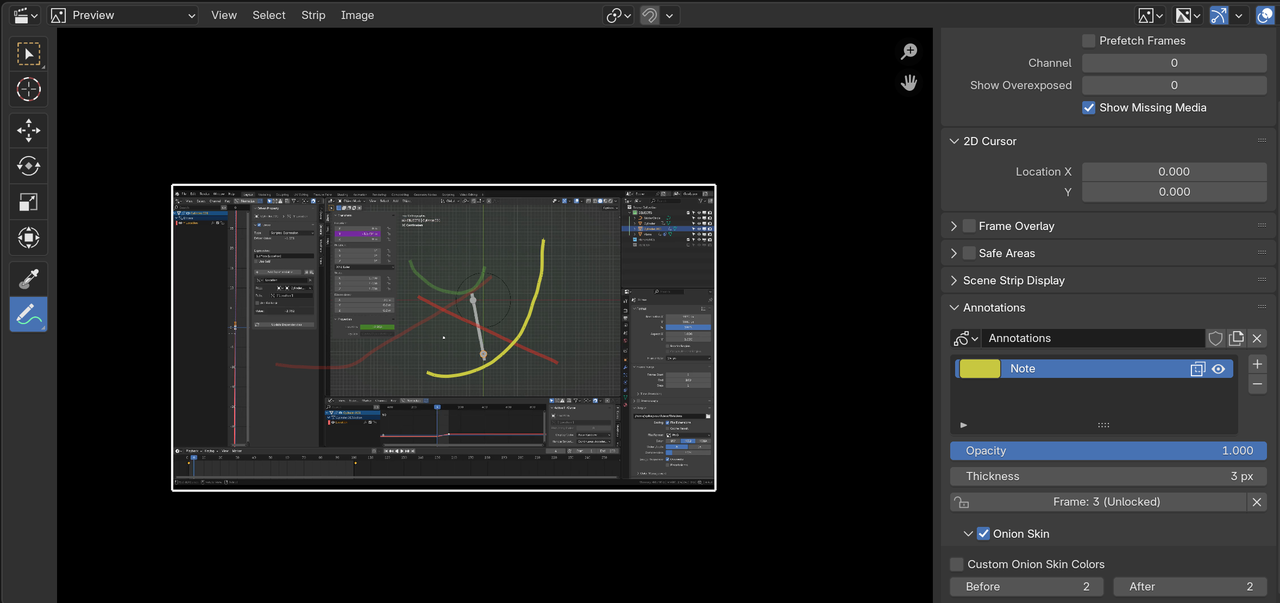Hide the Note annotation layer

click(x=1218, y=369)
